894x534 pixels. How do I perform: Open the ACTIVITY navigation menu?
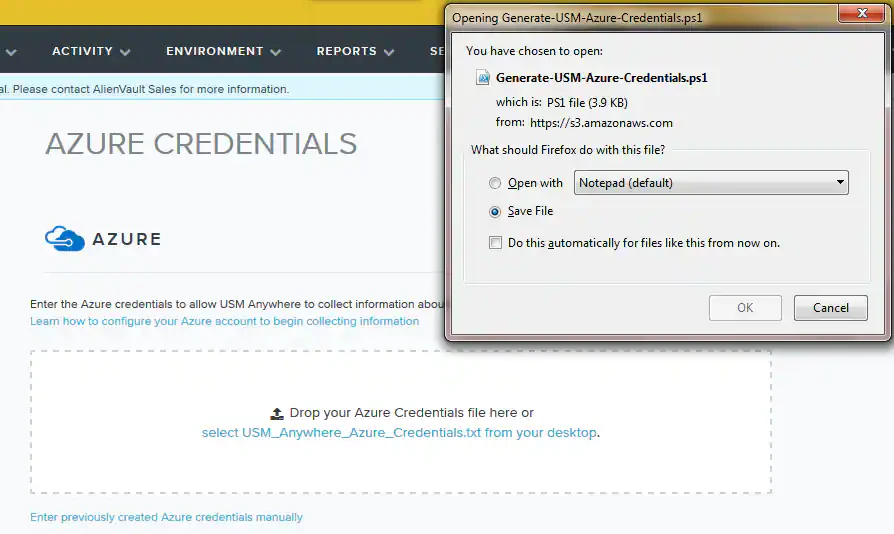click(83, 51)
